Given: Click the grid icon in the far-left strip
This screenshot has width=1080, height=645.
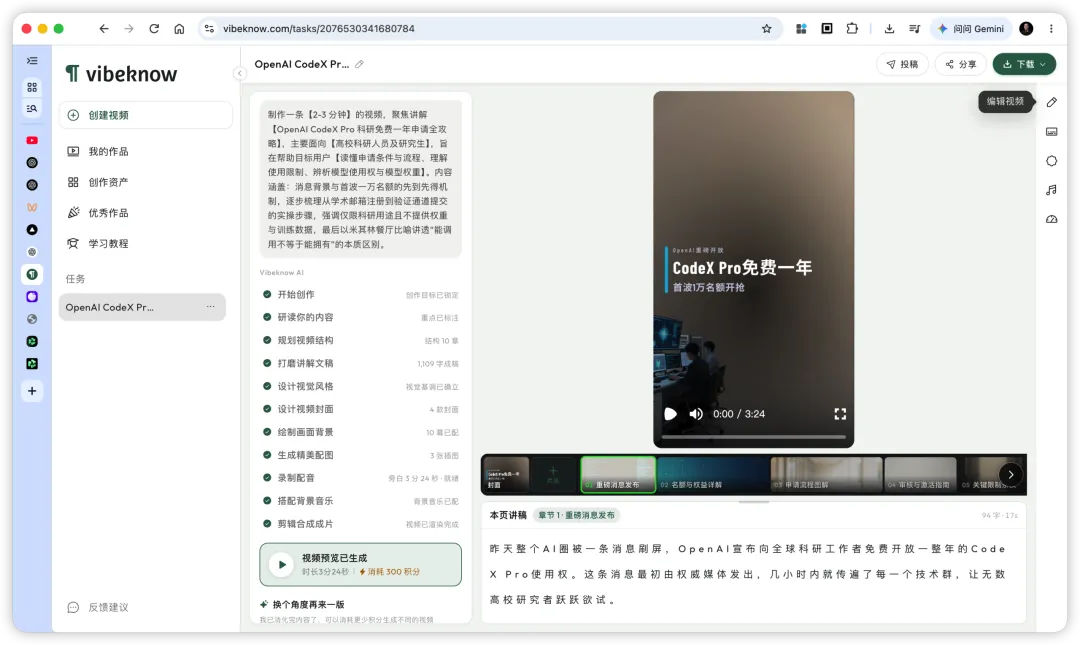Looking at the screenshot, I should coord(32,88).
